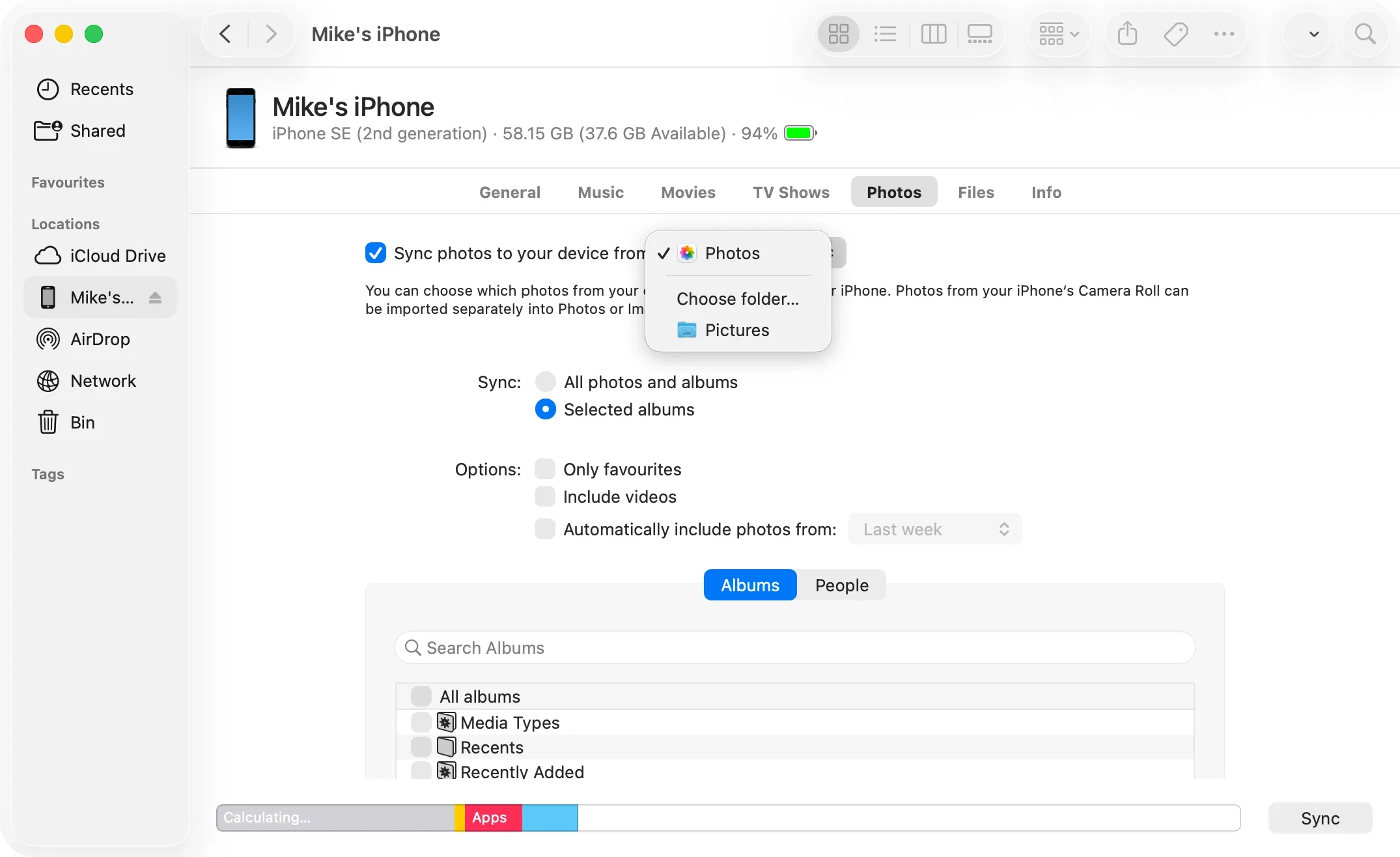Select Choose folder from the sync menu

tap(736, 298)
